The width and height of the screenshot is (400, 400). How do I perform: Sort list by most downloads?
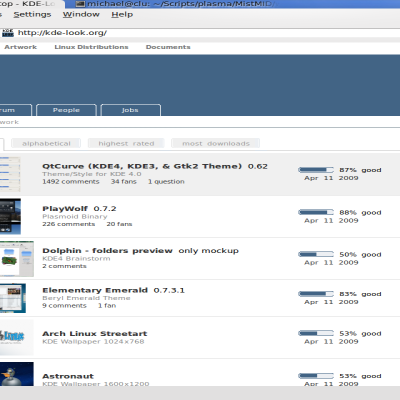point(216,143)
